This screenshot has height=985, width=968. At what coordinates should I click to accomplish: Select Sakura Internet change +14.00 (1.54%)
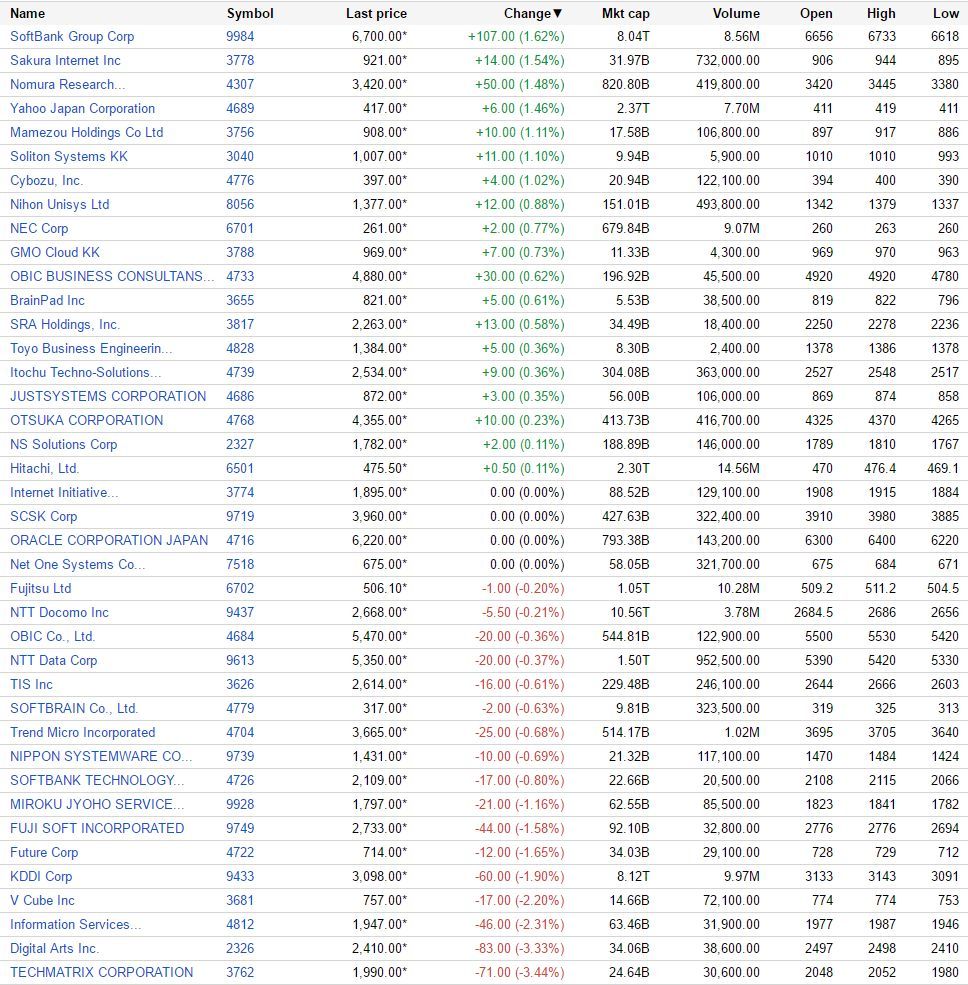point(519,60)
